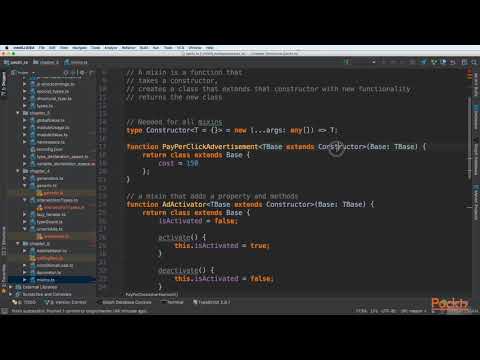480x360 pixels.
Task: Open the VCS menu
Action: (x=181, y=48)
